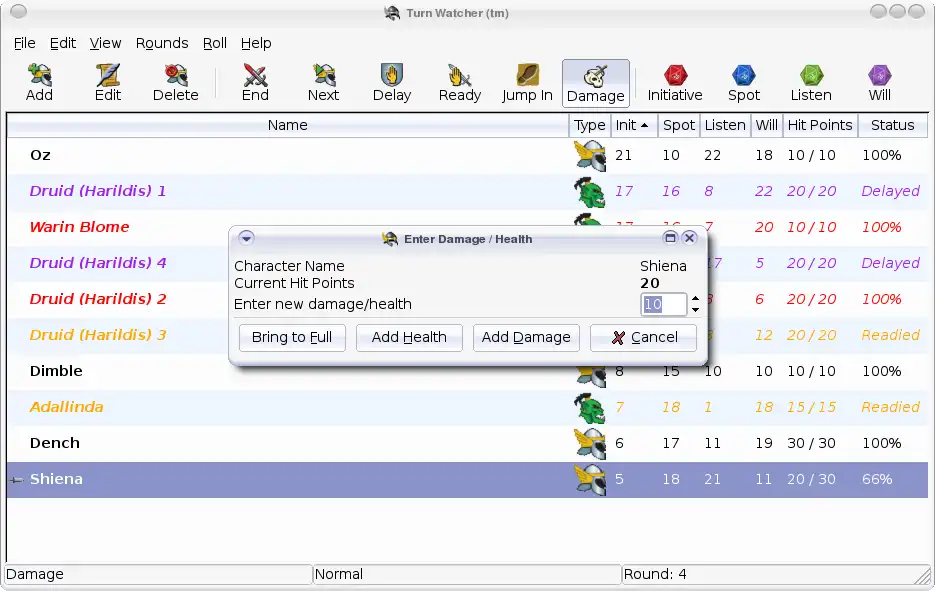Viewport: 935px width, 592px height.
Task: Click Shiena's 20 / 30 hit points cell
Action: (x=811, y=479)
